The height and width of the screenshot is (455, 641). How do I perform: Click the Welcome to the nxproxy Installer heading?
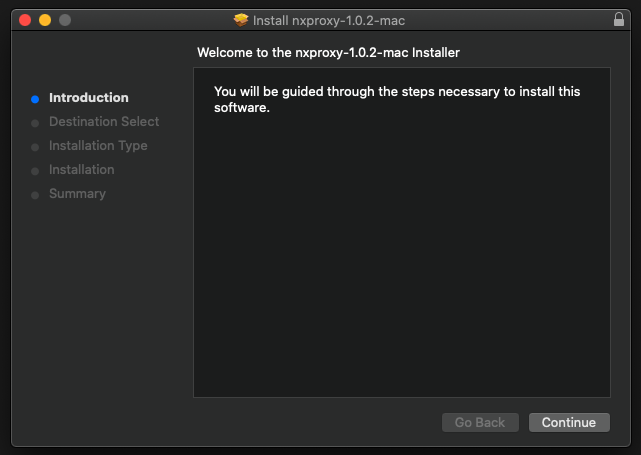[x=328, y=52]
